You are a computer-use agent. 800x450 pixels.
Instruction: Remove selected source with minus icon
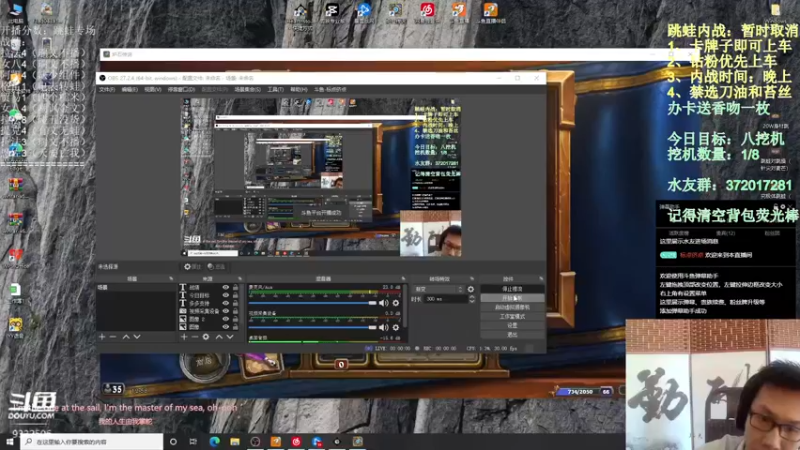[x=194, y=337]
